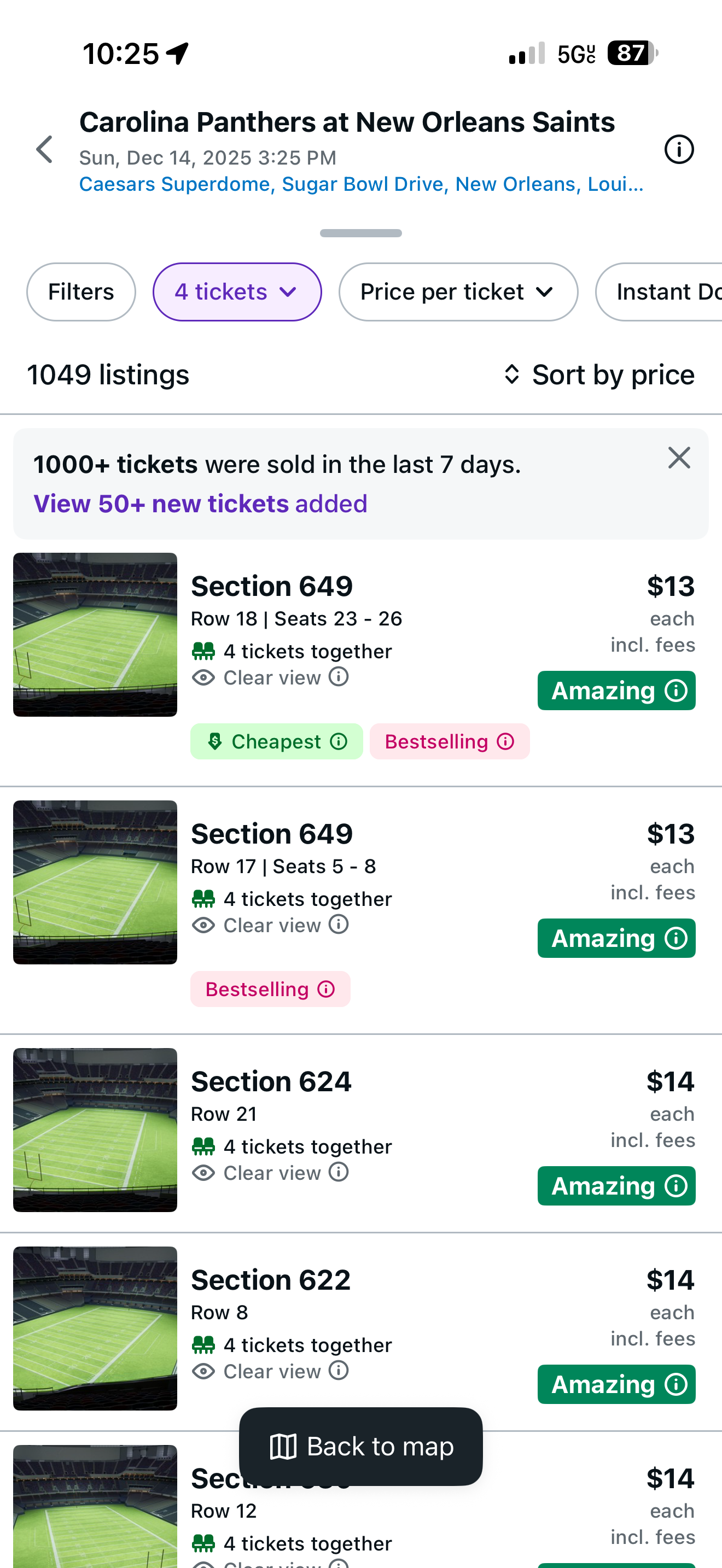This screenshot has width=722, height=1568.
Task: Tap the back arrow in the header
Action: pyautogui.click(x=44, y=149)
